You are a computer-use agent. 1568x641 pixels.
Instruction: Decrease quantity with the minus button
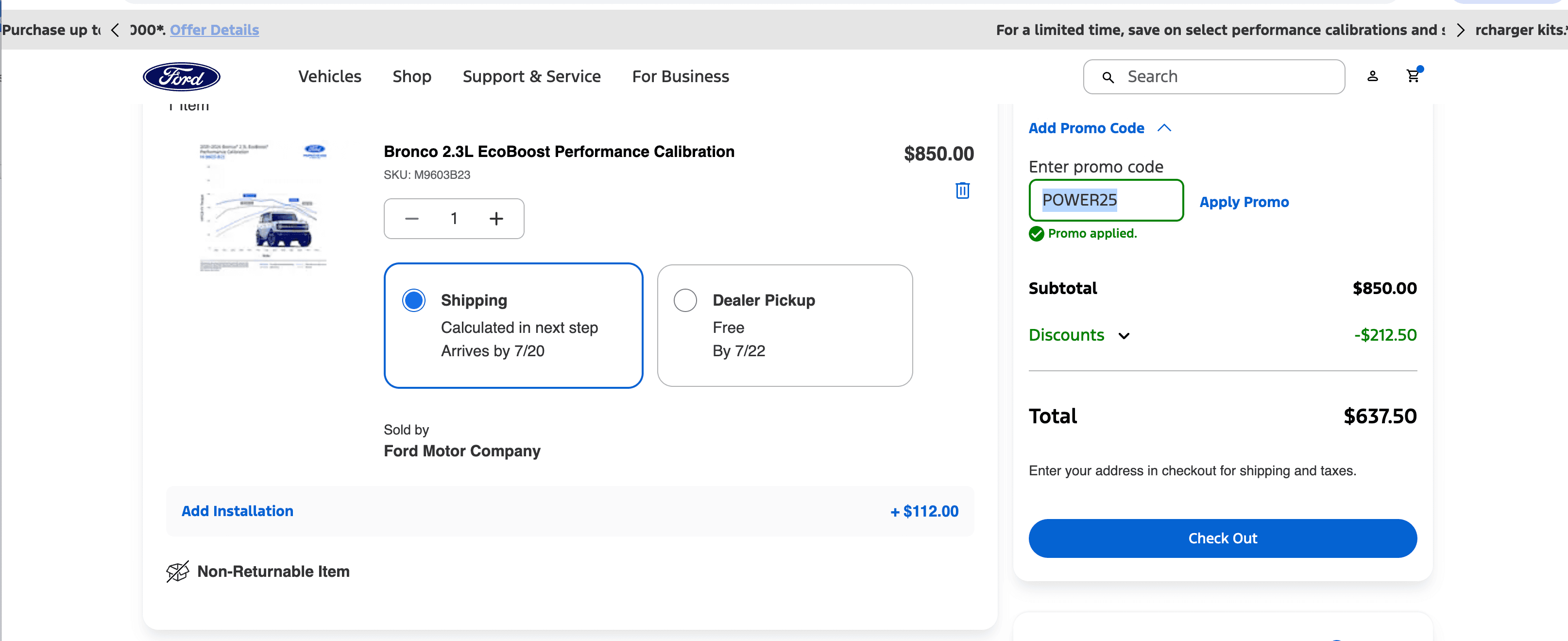412,219
